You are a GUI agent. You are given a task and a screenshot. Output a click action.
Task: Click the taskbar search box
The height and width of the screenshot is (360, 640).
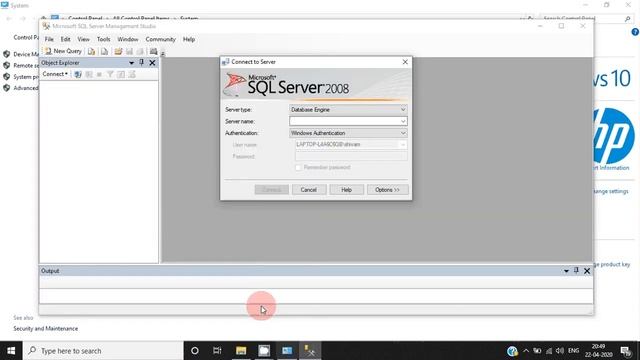click(103, 351)
